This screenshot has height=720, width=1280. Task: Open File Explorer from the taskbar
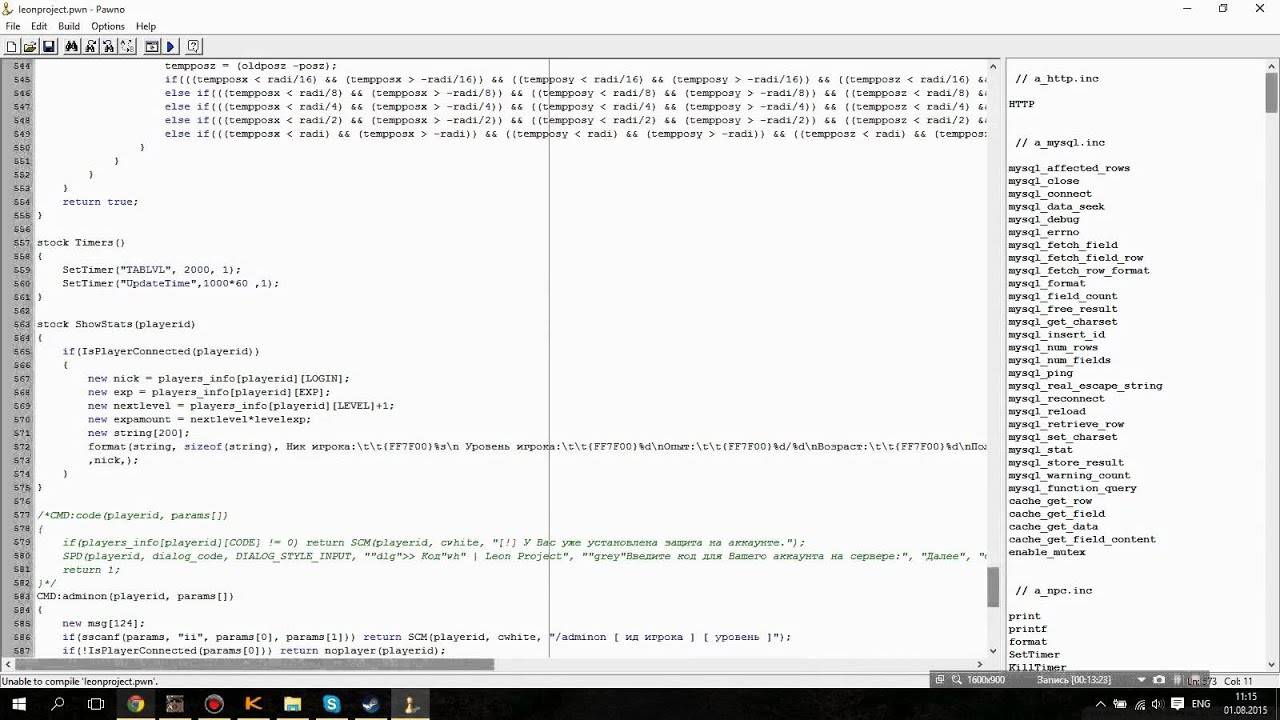292,704
